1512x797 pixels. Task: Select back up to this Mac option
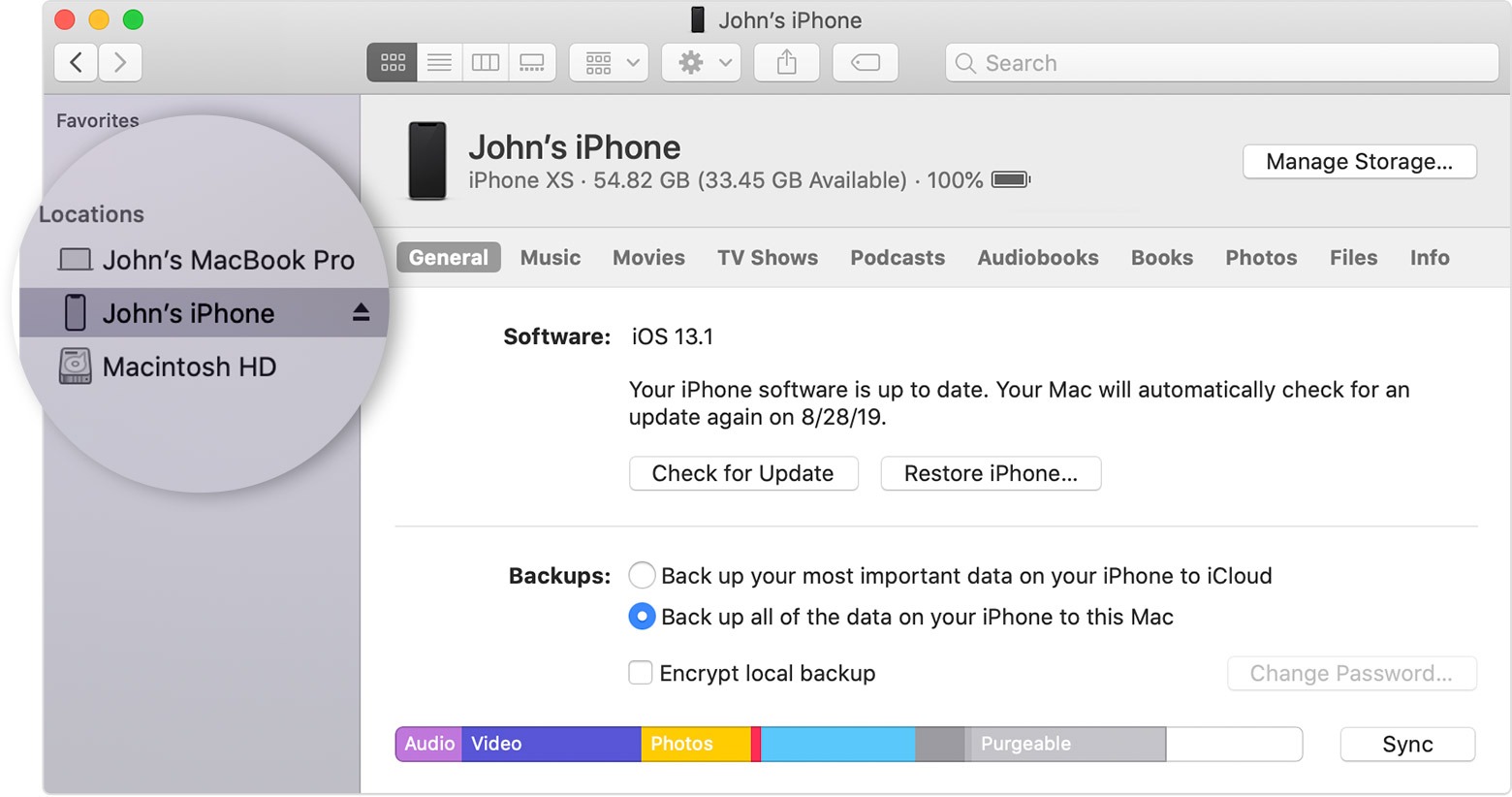pos(642,617)
